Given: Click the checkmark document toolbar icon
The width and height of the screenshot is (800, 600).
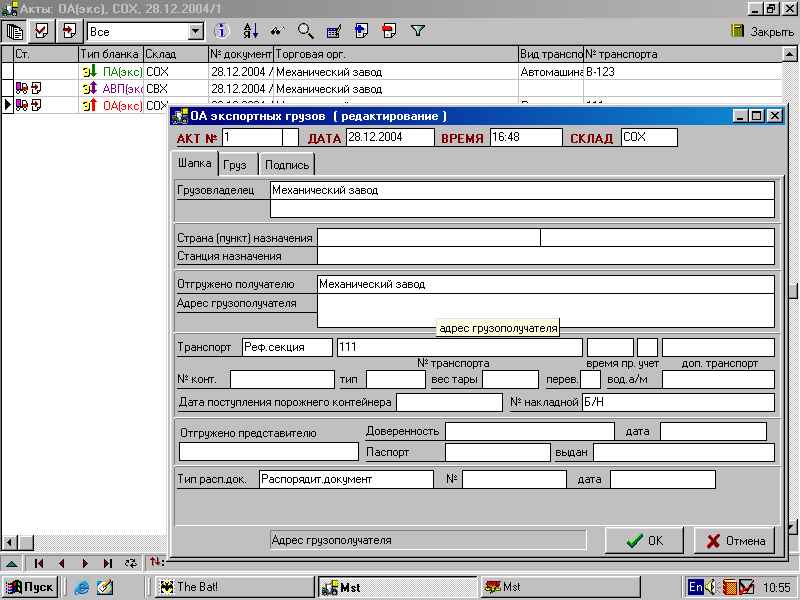Looking at the screenshot, I should [41, 31].
